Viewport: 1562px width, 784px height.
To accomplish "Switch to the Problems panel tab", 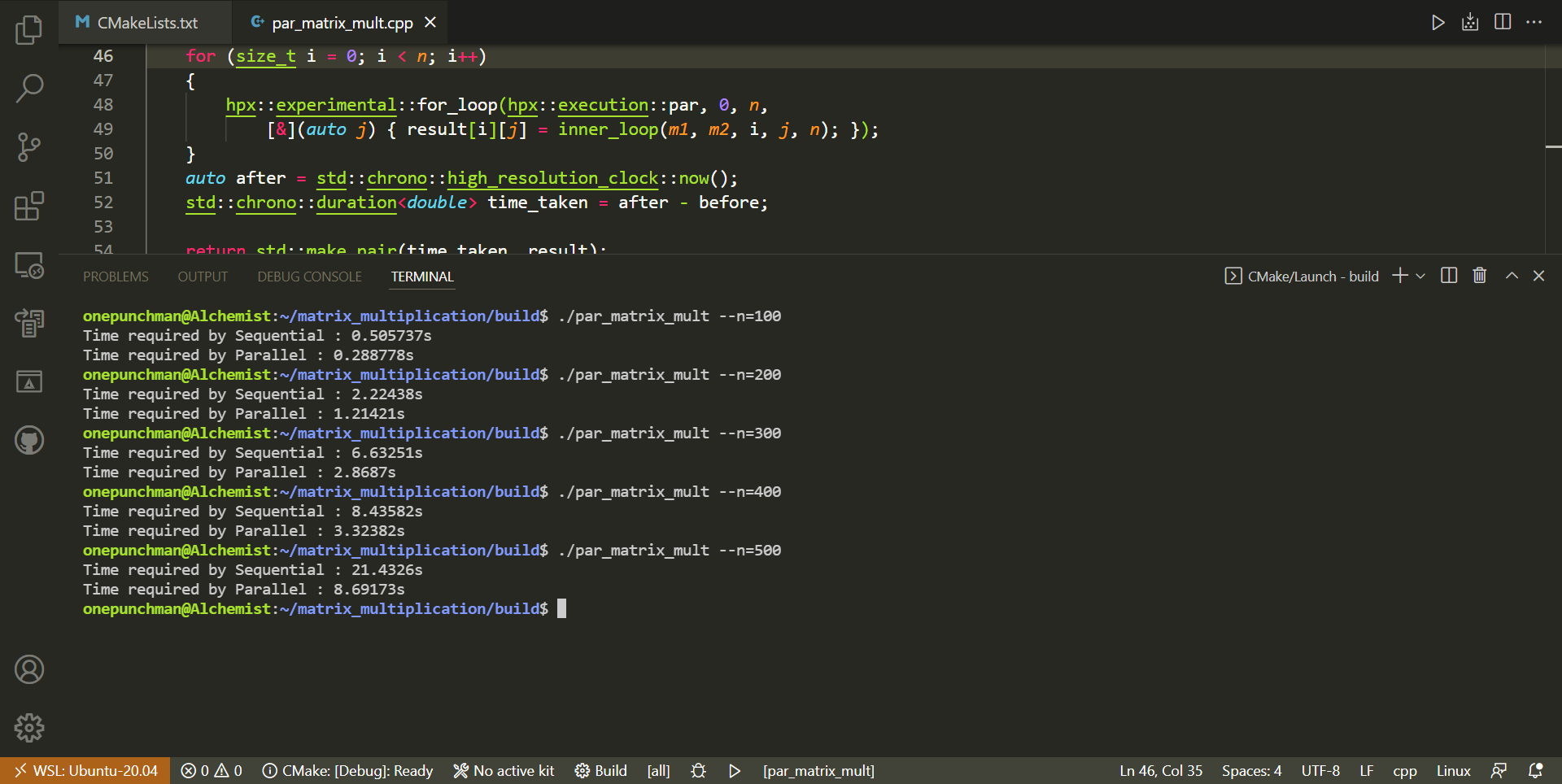I will 116,277.
